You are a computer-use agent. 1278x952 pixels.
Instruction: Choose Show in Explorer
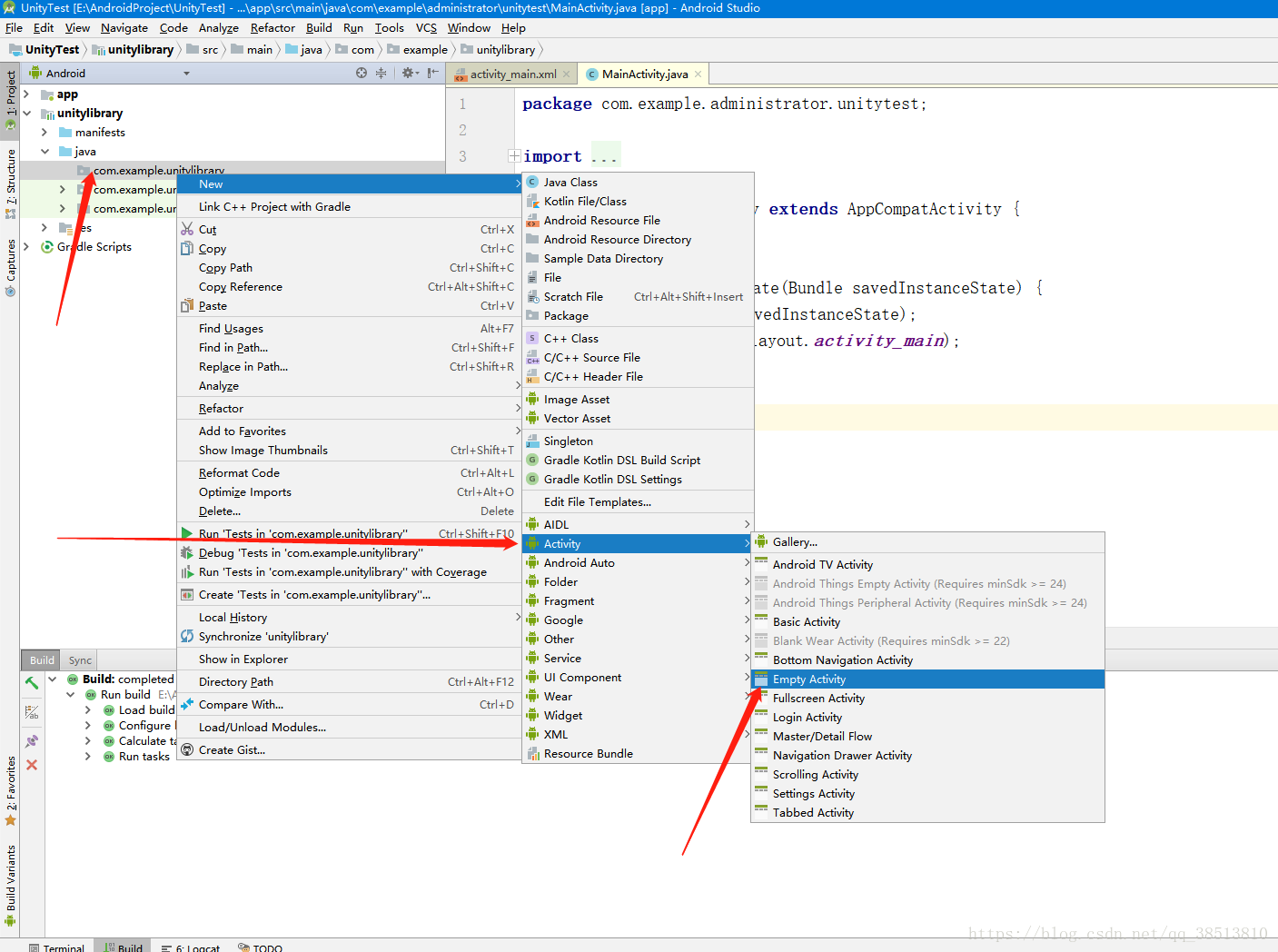[x=349, y=659]
